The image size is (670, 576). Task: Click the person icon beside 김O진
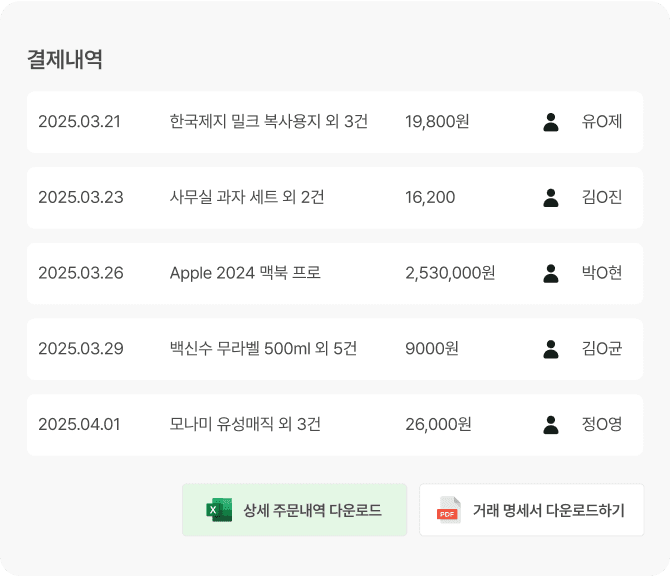551,198
